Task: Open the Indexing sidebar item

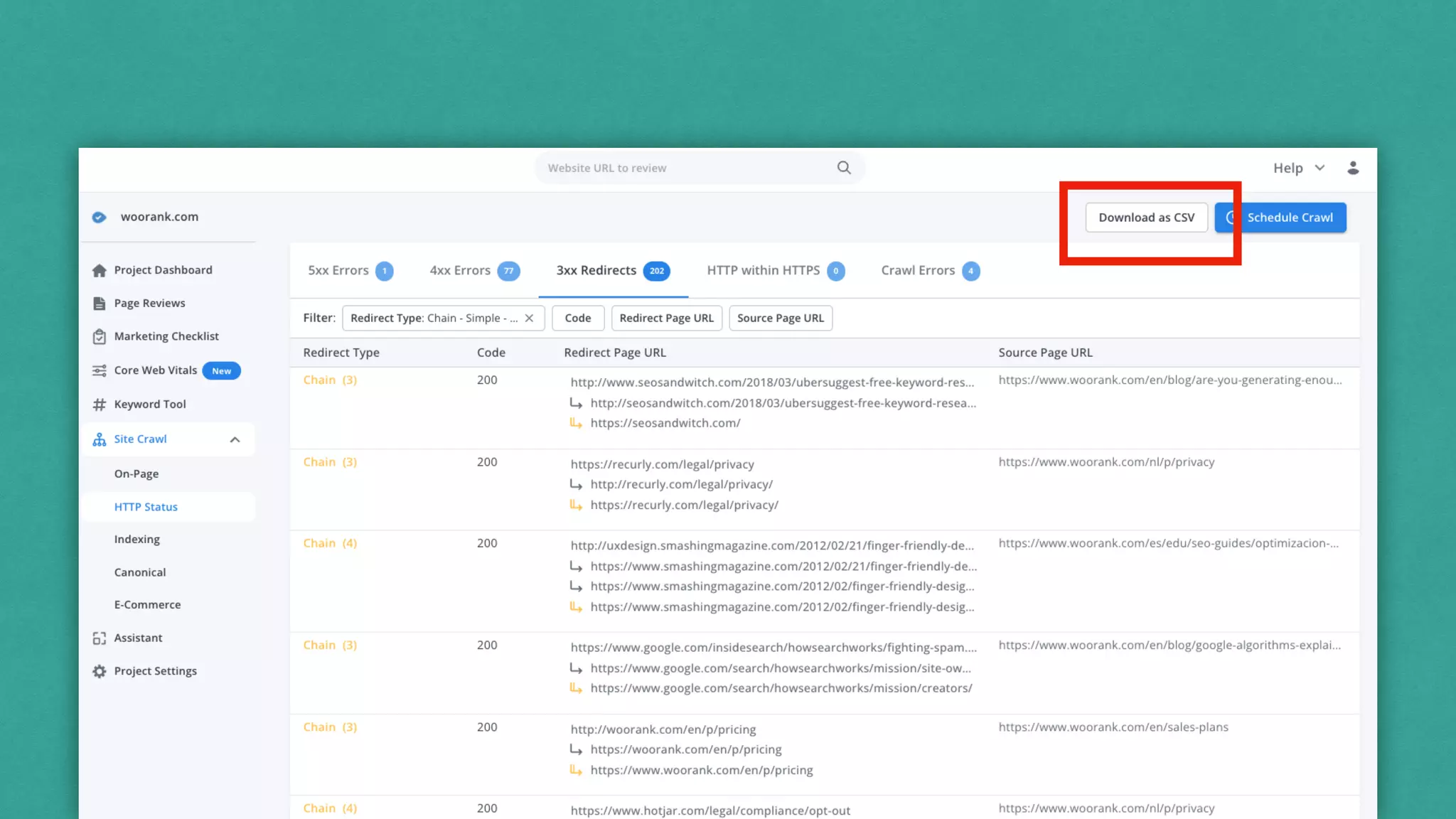Action: click(137, 540)
